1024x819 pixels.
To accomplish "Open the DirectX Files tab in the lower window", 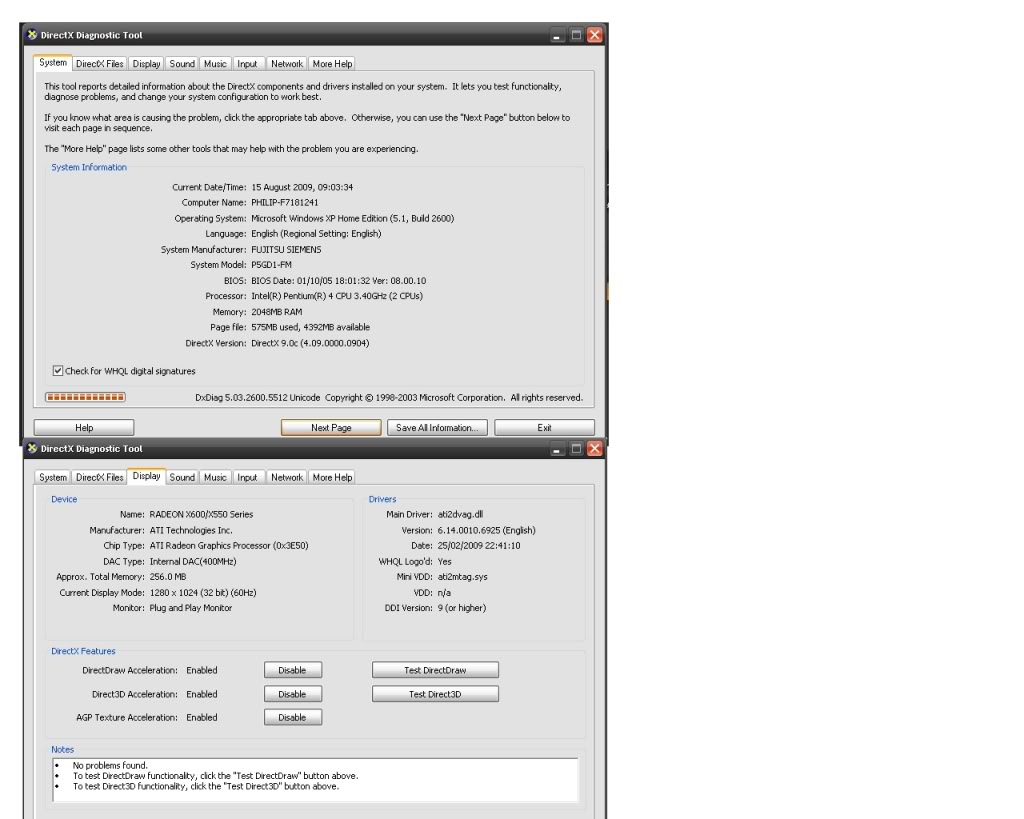I will click(99, 477).
